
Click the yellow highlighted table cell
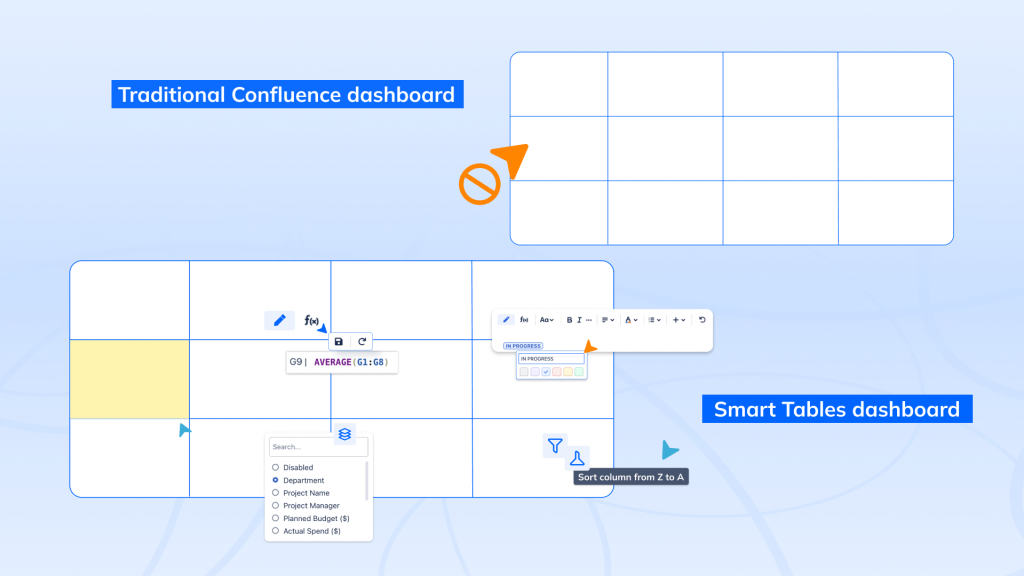[129, 379]
